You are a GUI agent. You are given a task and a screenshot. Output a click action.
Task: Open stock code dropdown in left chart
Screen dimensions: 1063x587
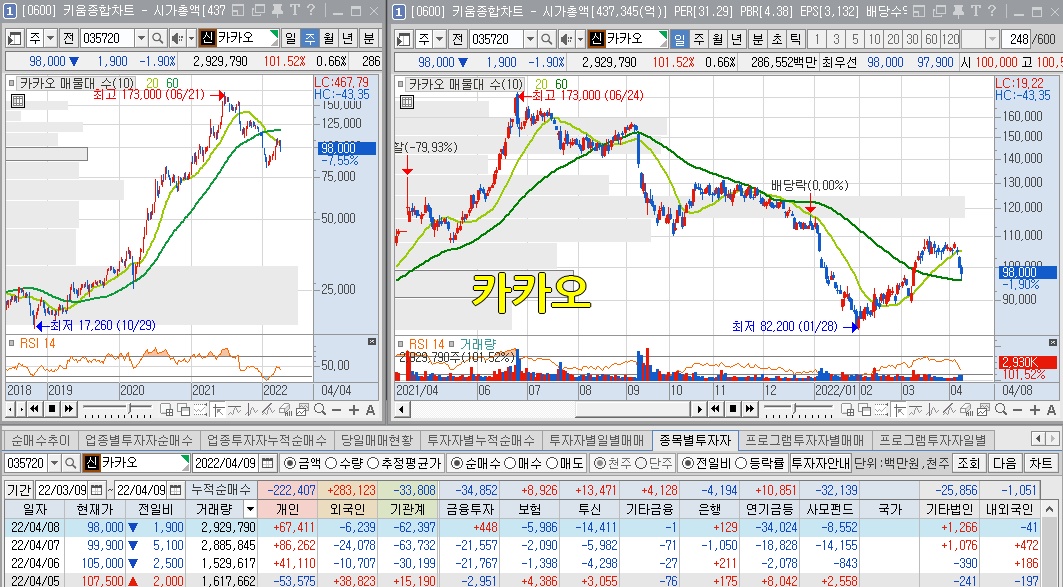click(x=141, y=38)
